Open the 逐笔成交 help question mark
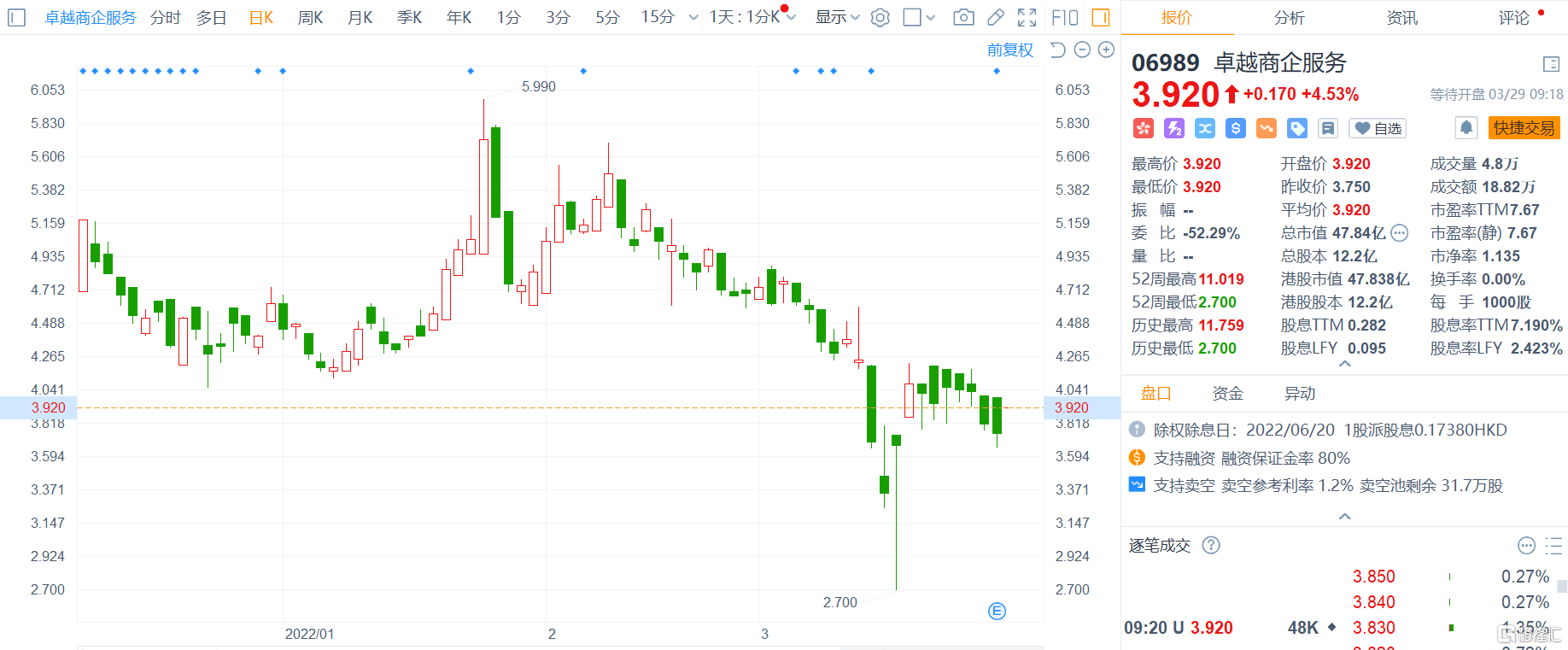The image size is (1568, 650). pyautogui.click(x=1211, y=545)
